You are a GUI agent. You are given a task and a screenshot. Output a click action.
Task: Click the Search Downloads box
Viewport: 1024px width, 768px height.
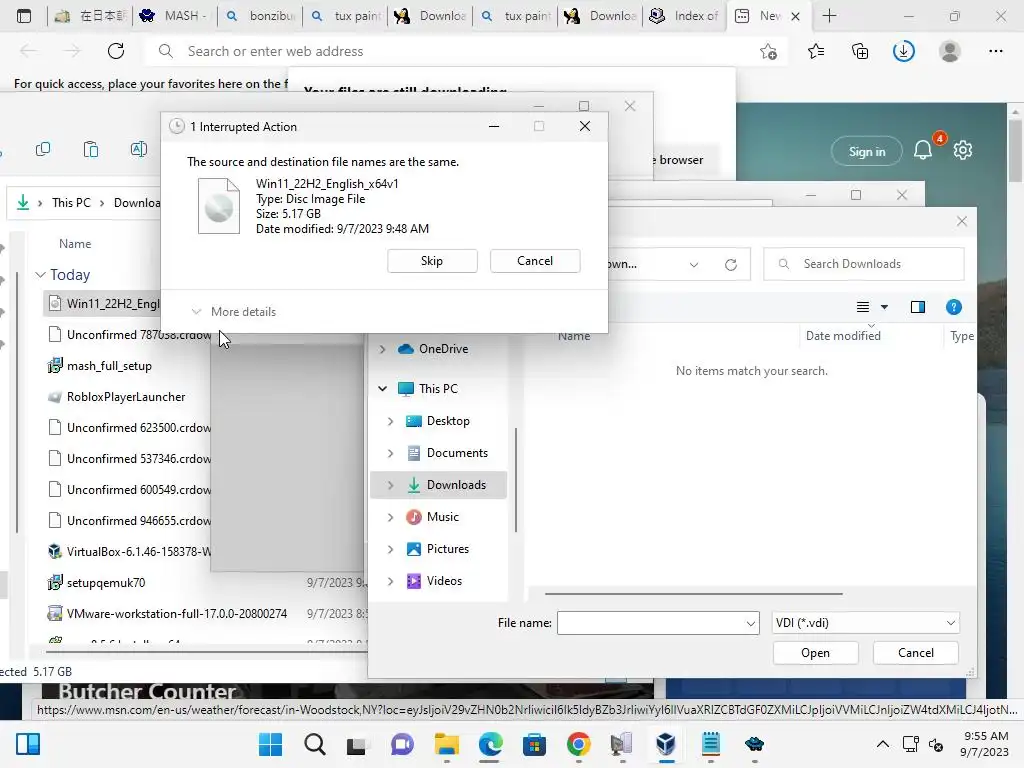coord(863,264)
